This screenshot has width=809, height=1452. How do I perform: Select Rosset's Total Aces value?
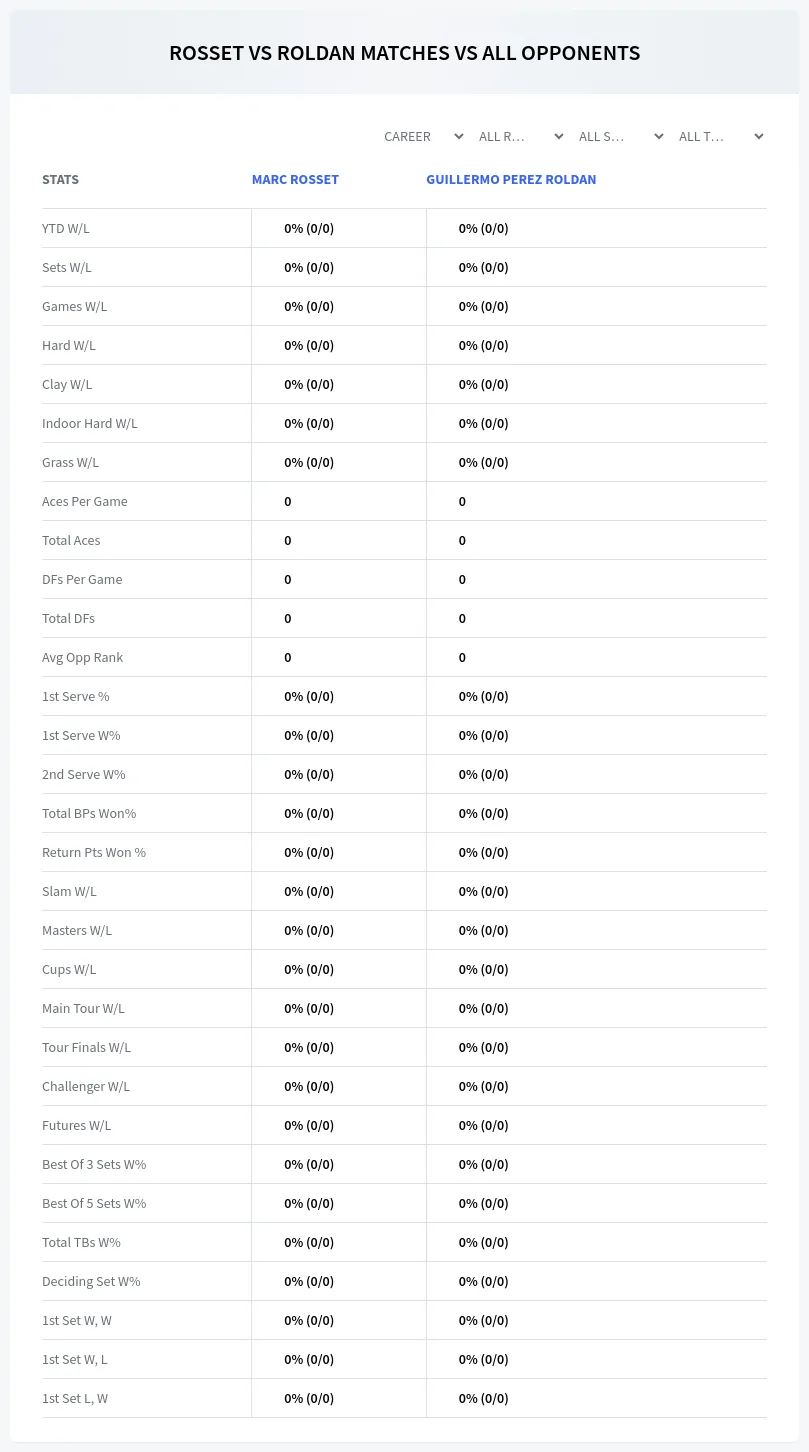click(x=288, y=540)
